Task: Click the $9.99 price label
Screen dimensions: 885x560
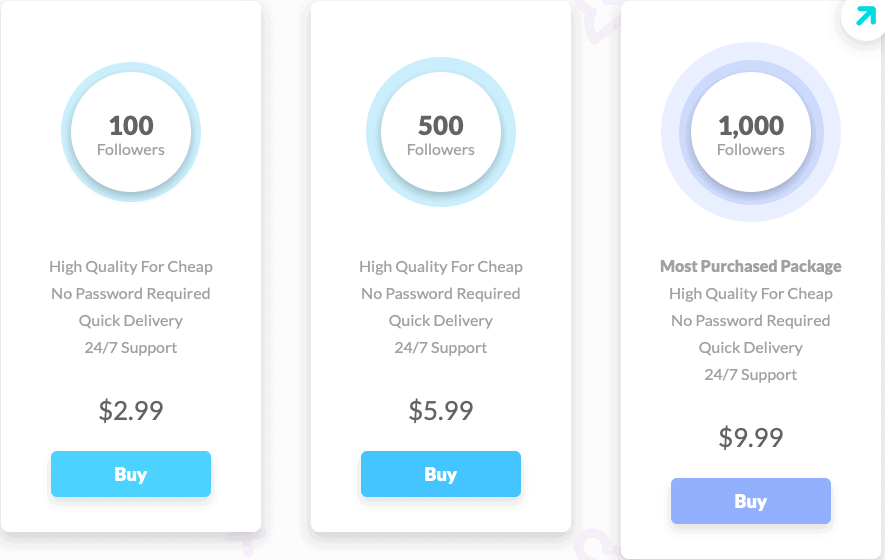Action: click(x=751, y=438)
